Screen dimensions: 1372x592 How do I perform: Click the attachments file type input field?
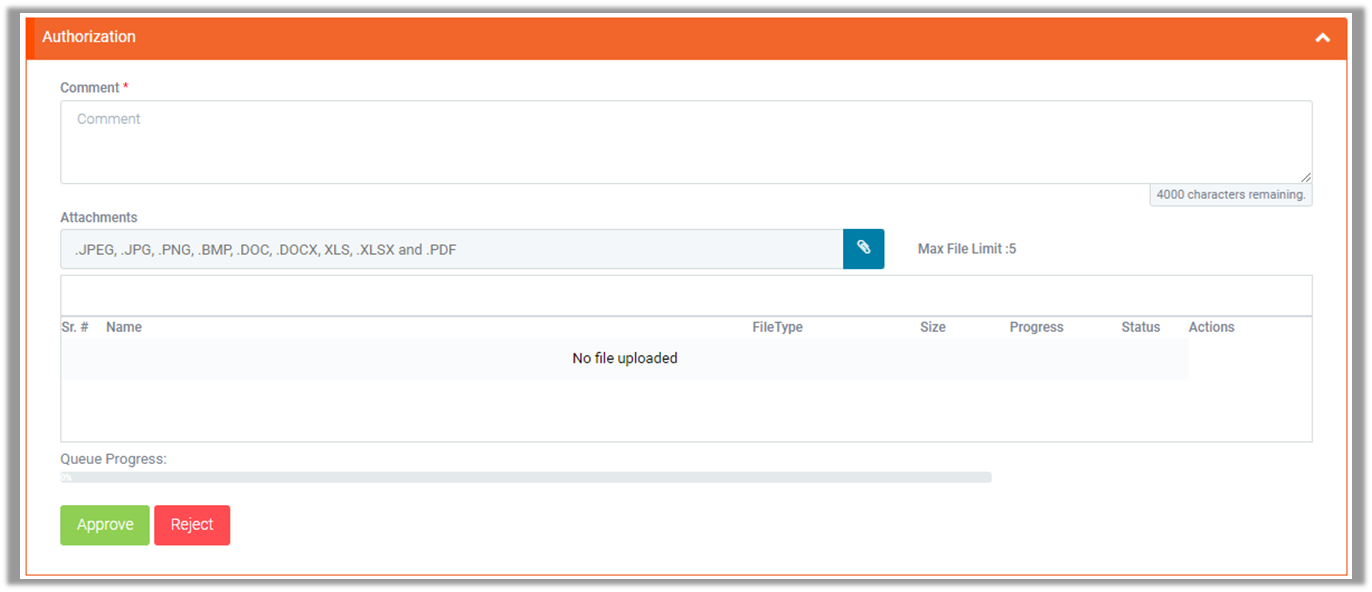[451, 250]
